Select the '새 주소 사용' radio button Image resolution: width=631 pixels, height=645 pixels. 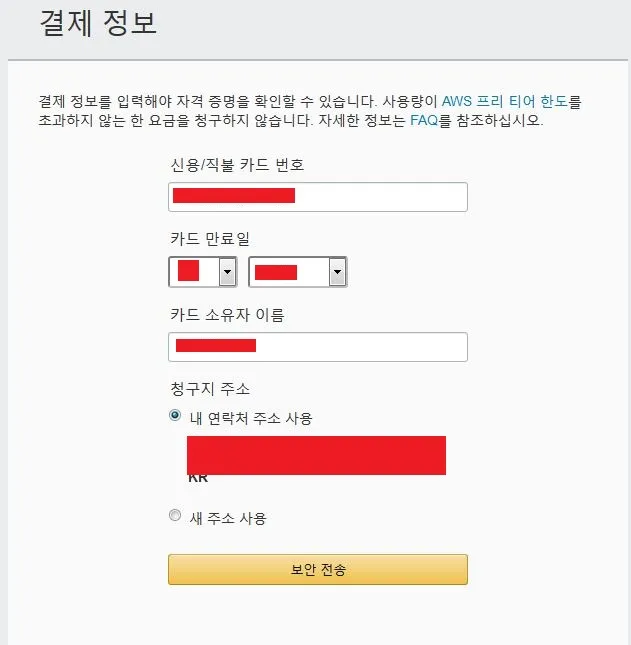(176, 516)
